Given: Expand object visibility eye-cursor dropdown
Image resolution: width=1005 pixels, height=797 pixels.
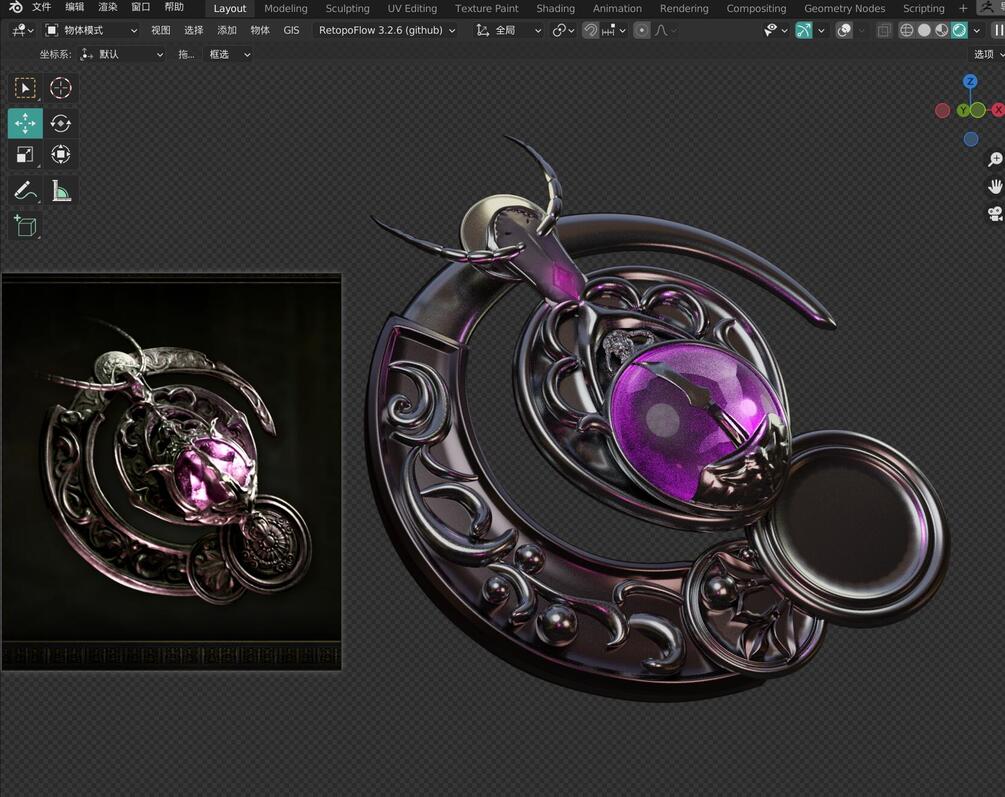Looking at the screenshot, I should pos(776,30).
